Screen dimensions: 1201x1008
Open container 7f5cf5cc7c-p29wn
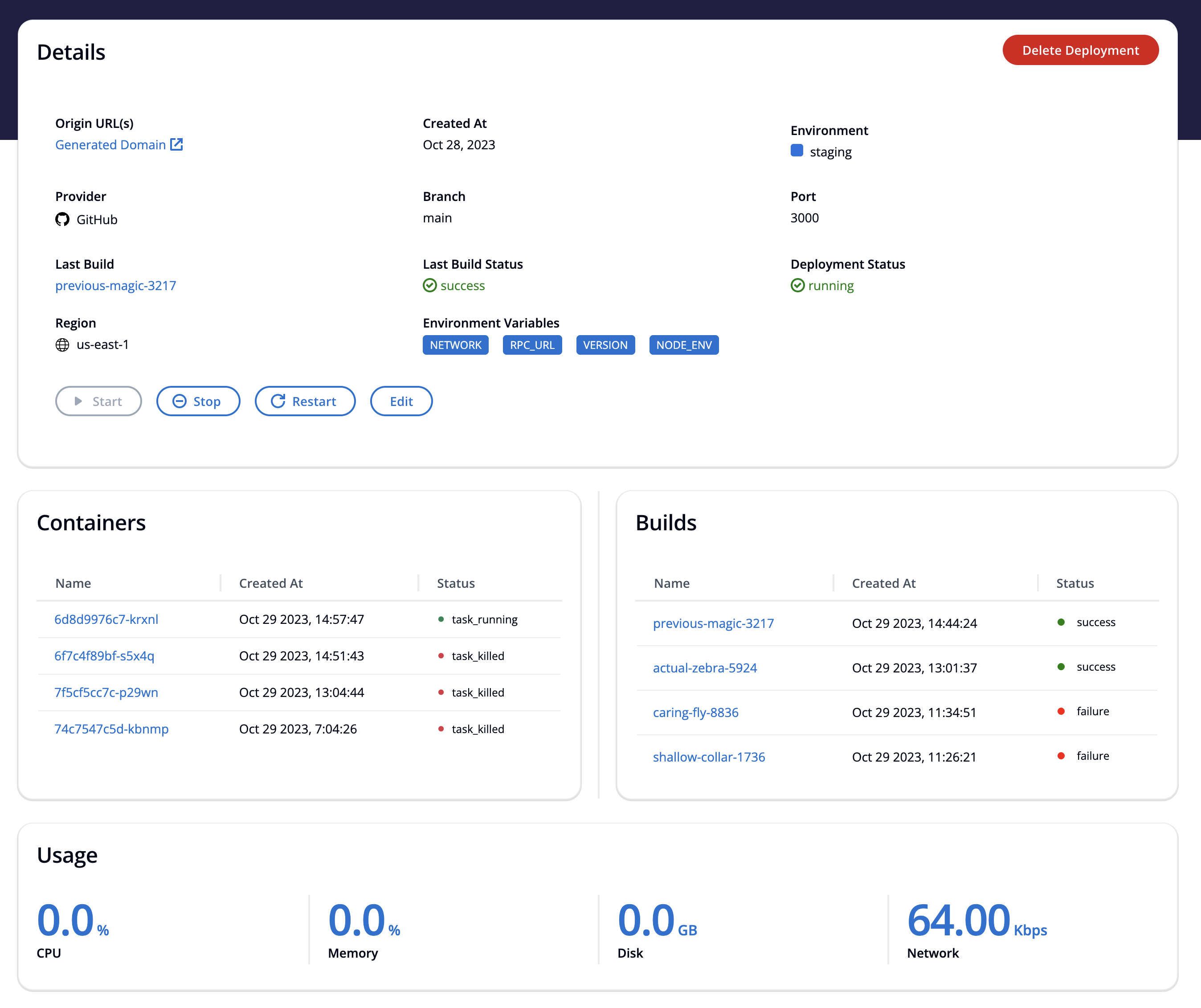click(x=106, y=692)
